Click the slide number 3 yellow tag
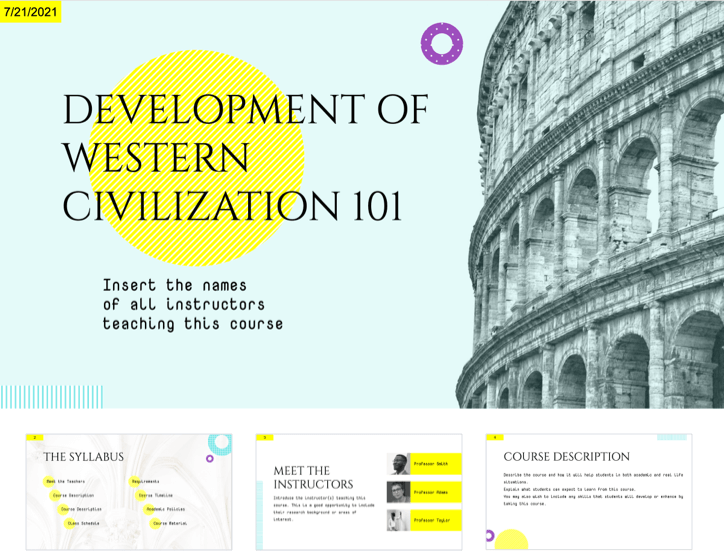 265,437
